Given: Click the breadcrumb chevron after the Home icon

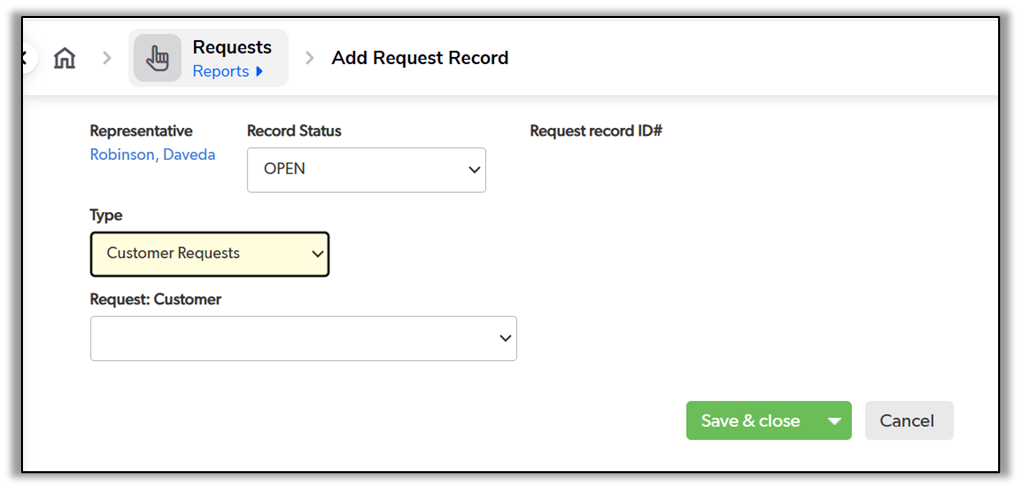Looking at the screenshot, I should point(107,58).
